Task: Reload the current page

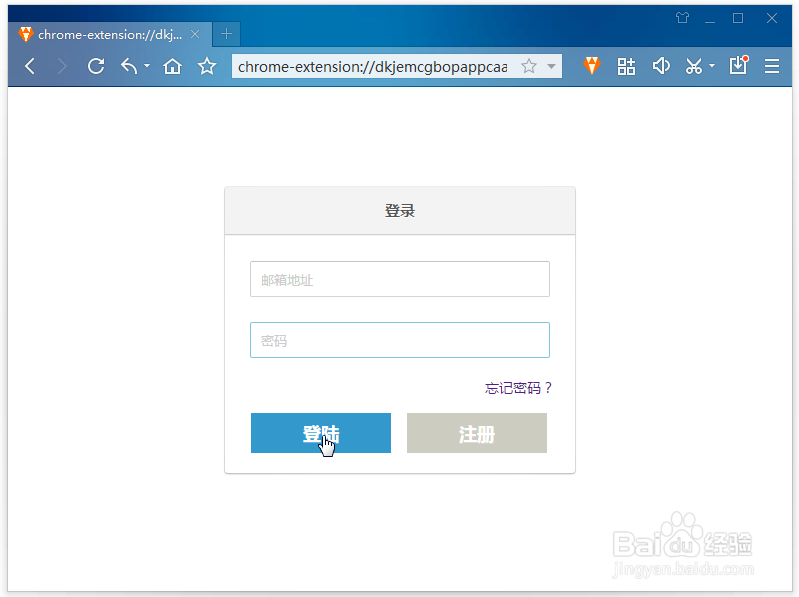Action: (x=96, y=66)
